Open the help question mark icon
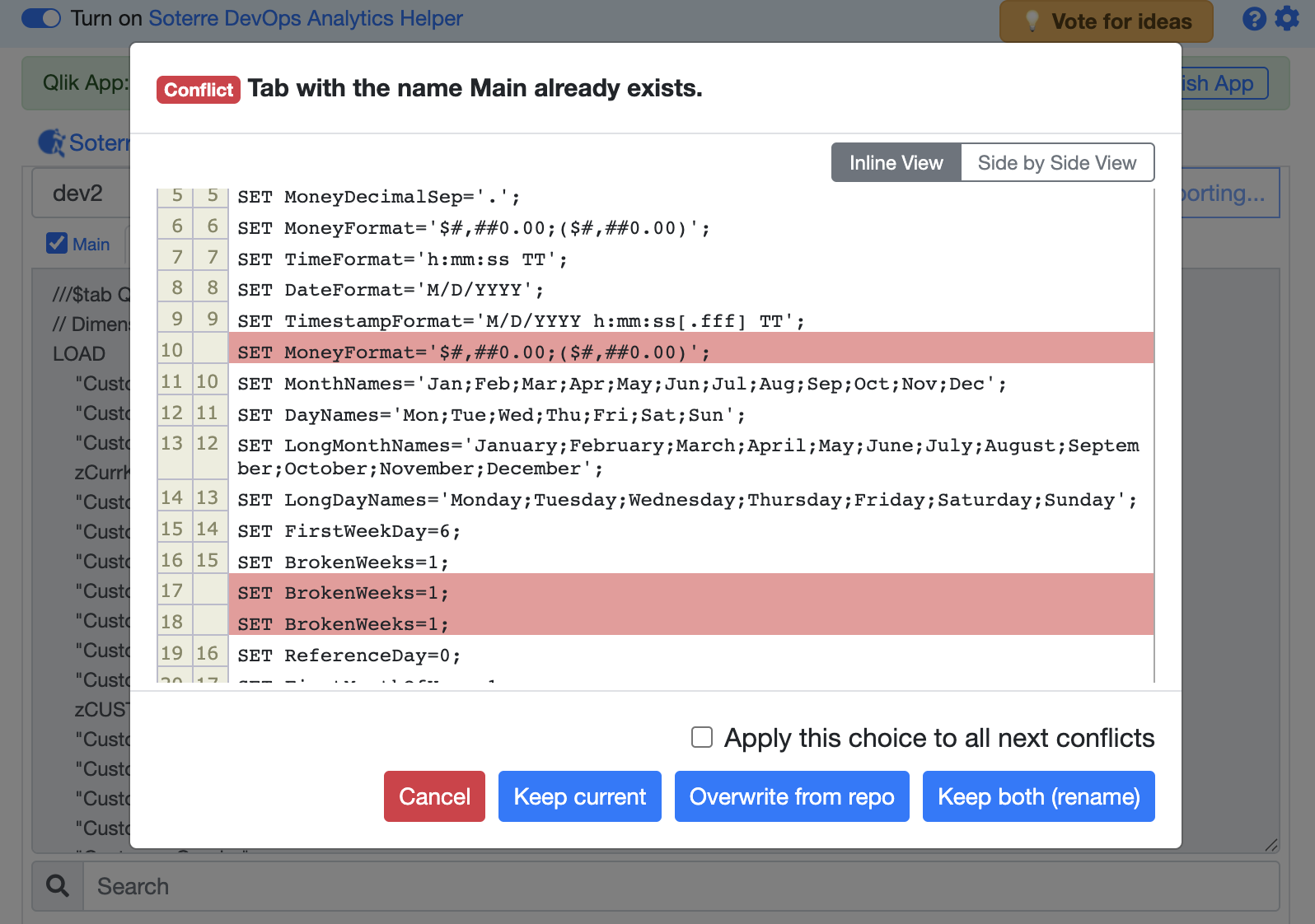This screenshot has height=924, width=1315. [1254, 19]
